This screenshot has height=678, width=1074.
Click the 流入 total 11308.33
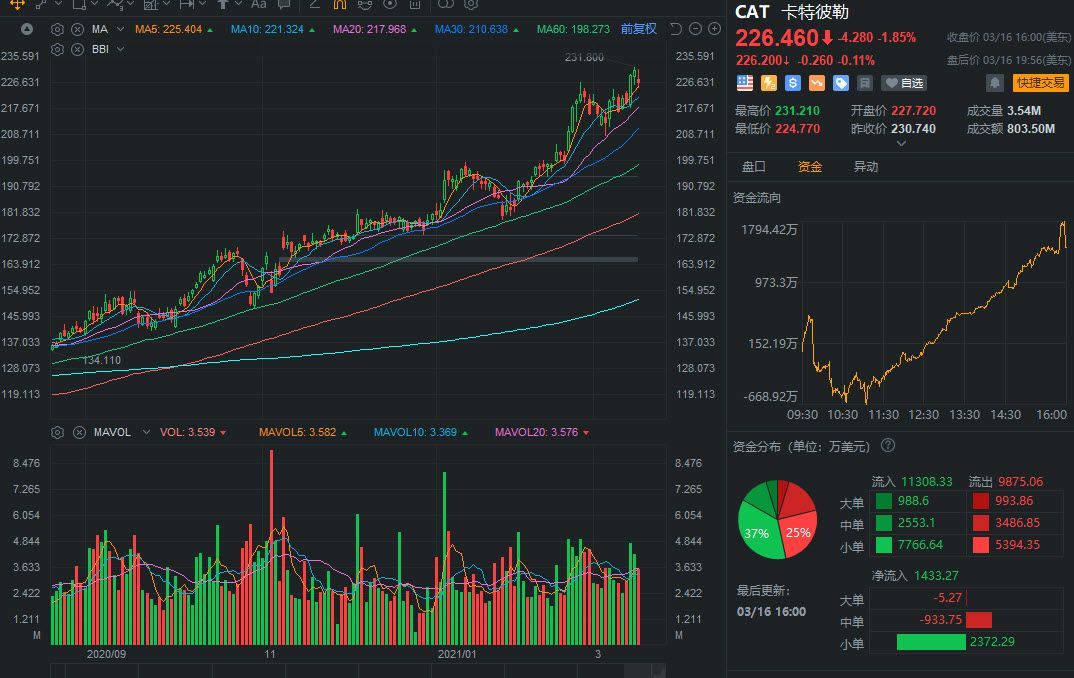(927, 481)
